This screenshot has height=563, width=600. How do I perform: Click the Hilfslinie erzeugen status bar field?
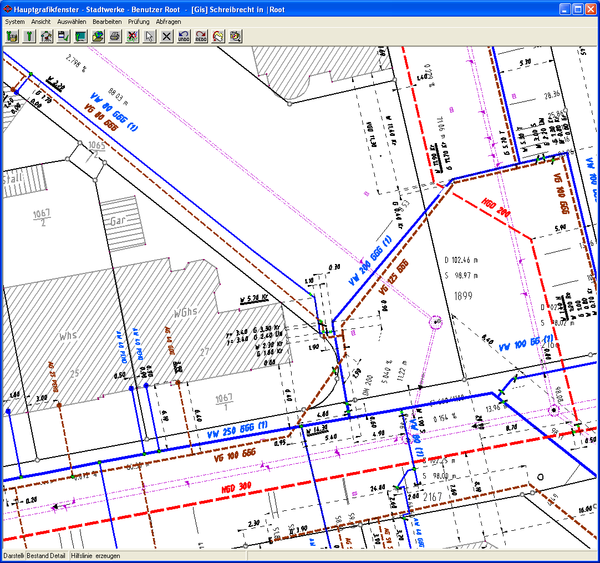(x=95, y=554)
